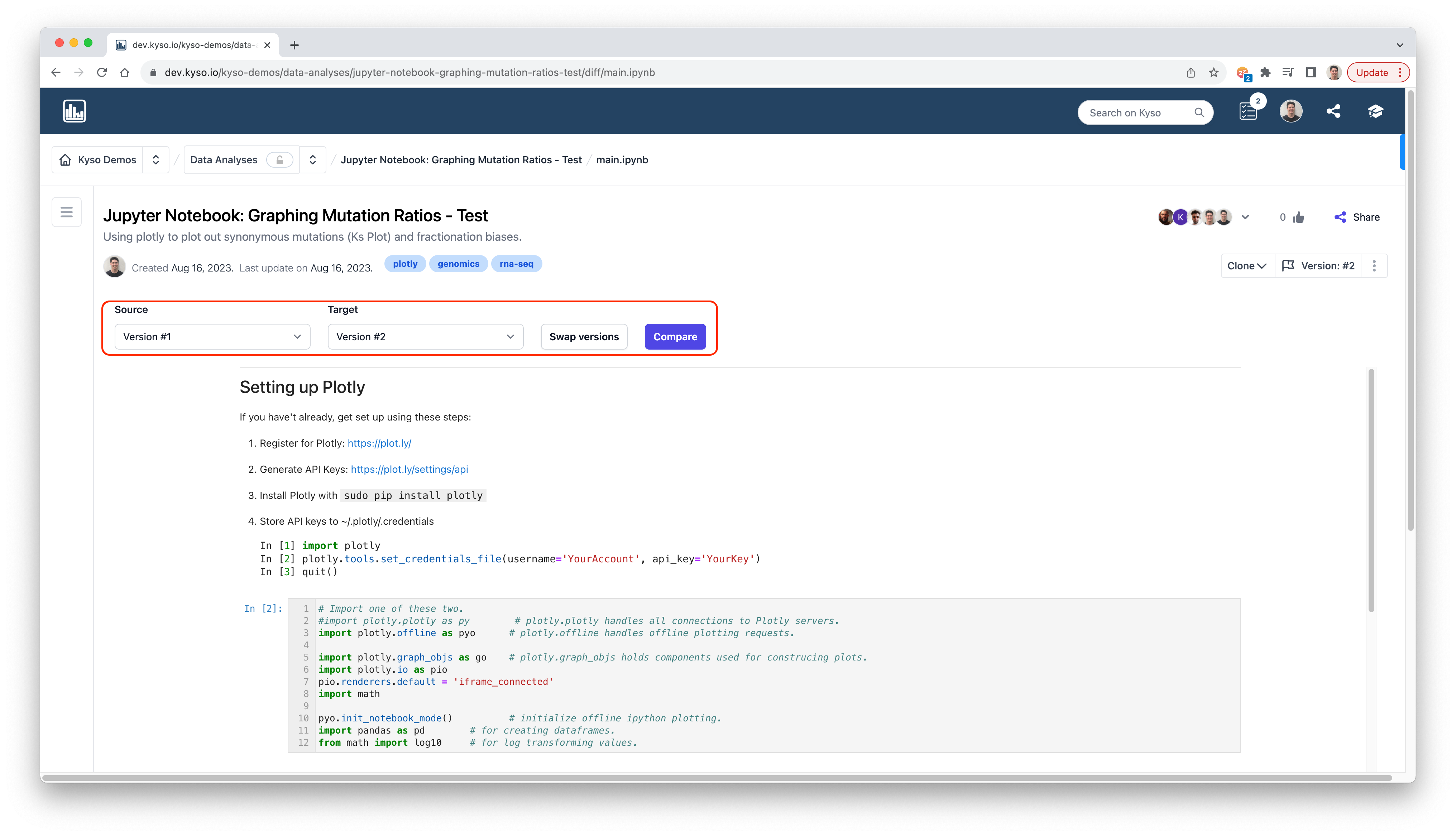Viewport: 1456px width, 836px height.
Task: Click the report title text
Action: (295, 215)
